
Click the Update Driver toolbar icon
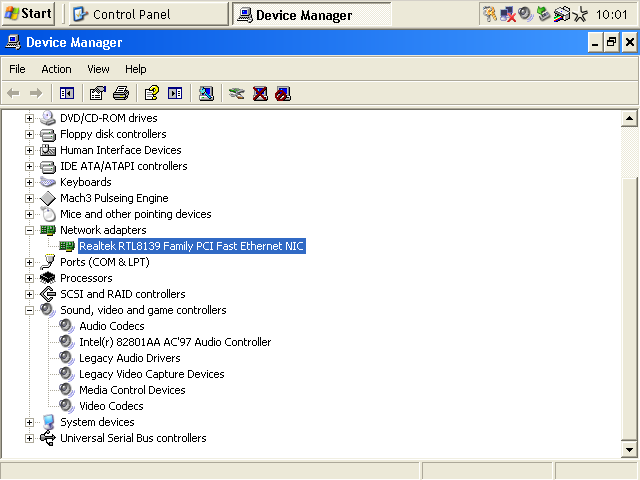pos(237,93)
